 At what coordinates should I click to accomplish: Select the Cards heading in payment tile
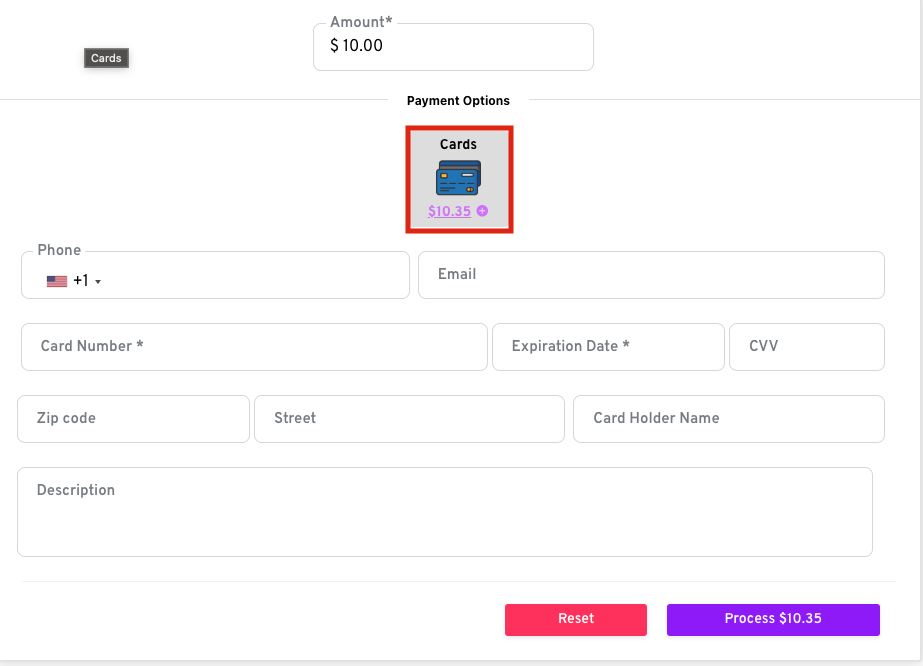(x=458, y=144)
